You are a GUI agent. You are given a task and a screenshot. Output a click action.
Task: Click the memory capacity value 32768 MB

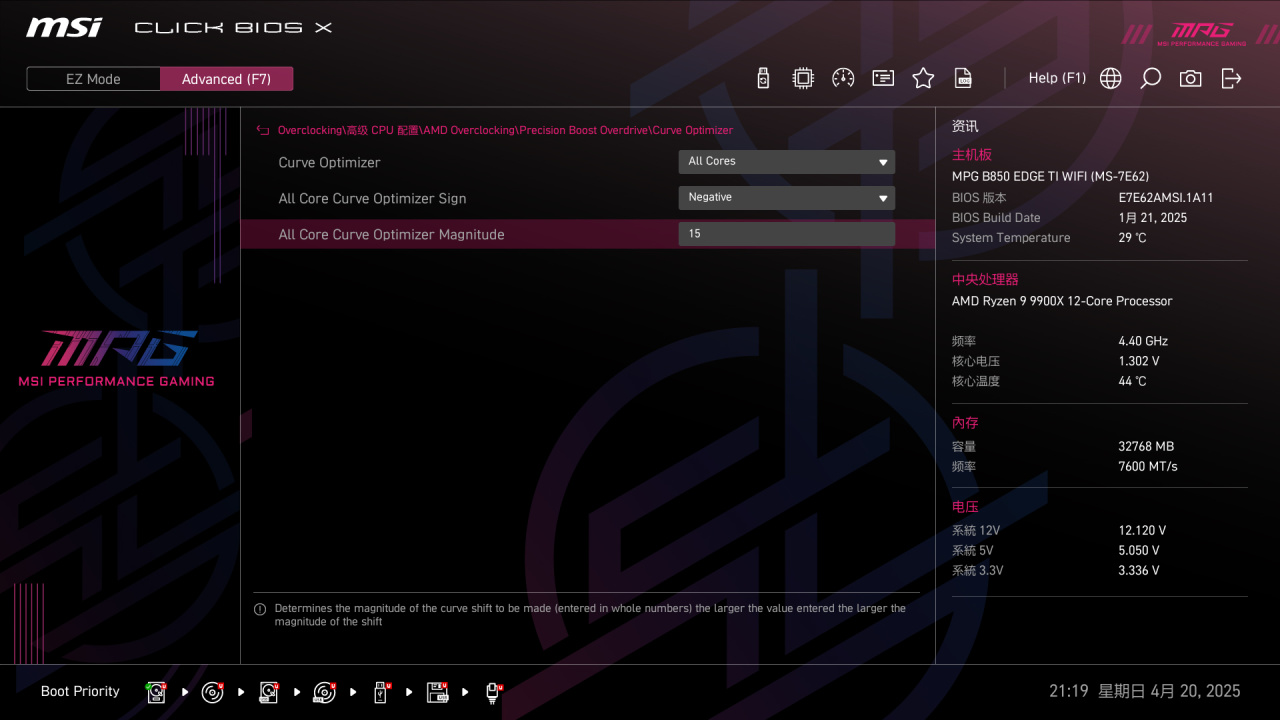point(1146,447)
